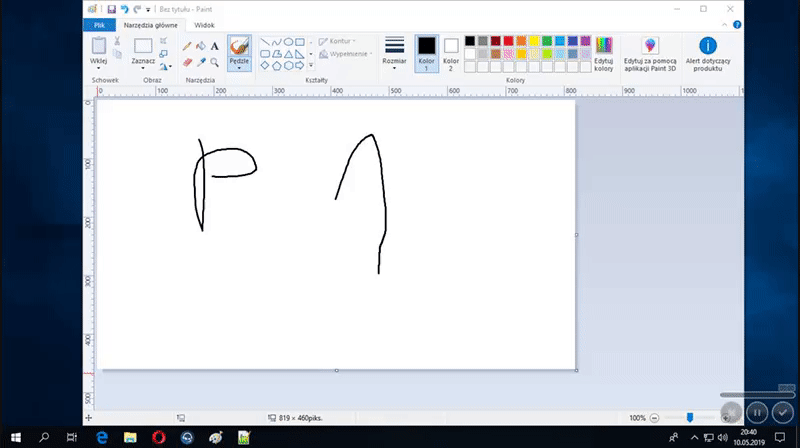Select the Color picker eyedropper tool
The width and height of the screenshot is (800, 448).
[201, 62]
